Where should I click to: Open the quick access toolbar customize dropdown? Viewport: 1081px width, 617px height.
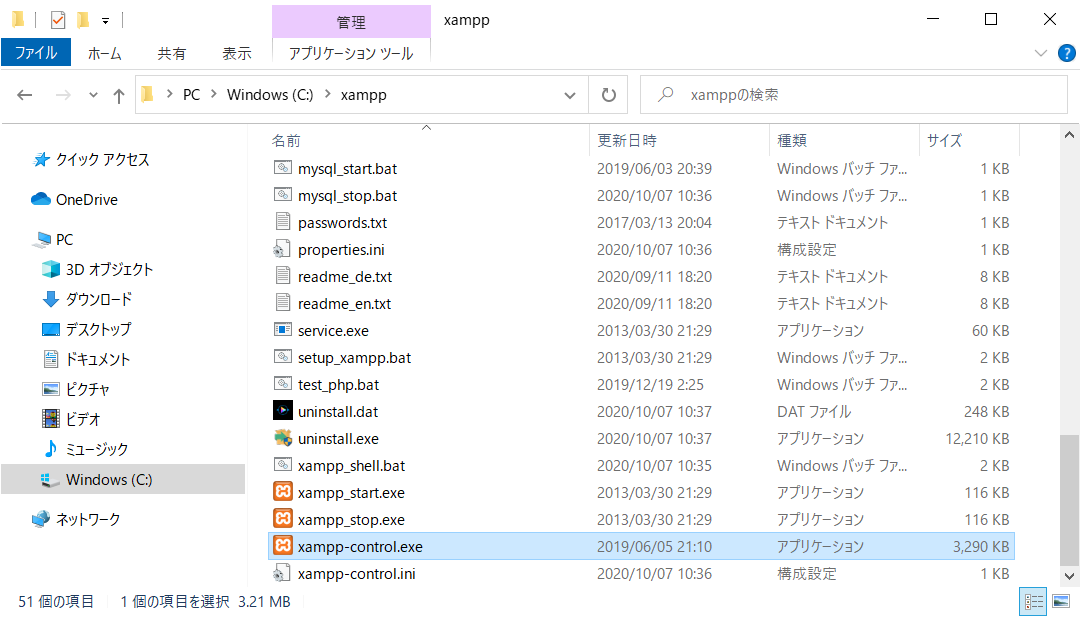105,21
